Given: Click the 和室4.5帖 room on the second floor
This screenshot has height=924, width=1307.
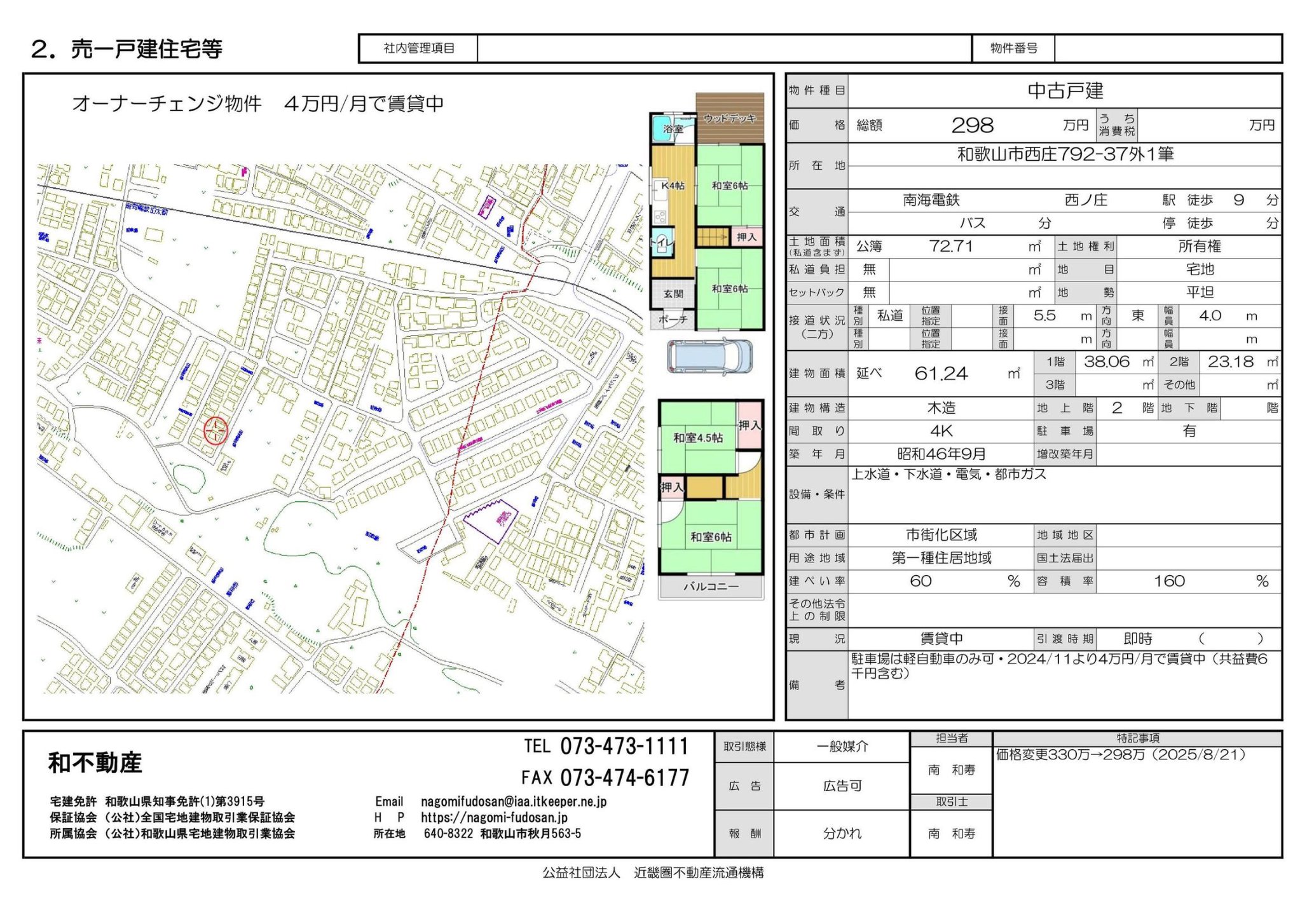Looking at the screenshot, I should tap(697, 438).
